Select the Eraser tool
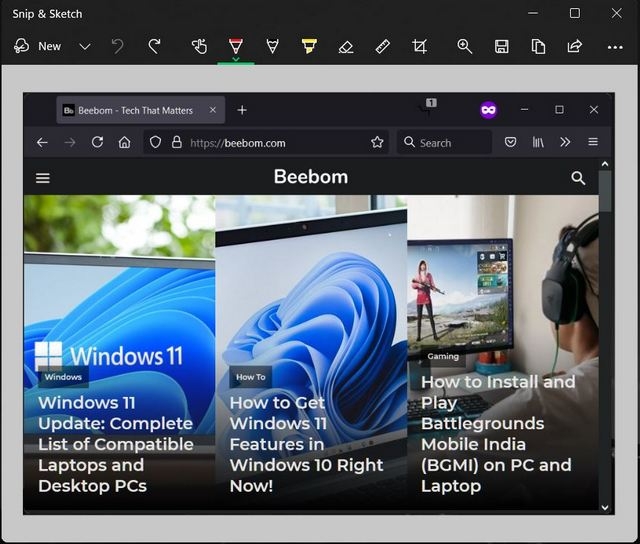Screen dimensions: 640x544 (x=346, y=46)
